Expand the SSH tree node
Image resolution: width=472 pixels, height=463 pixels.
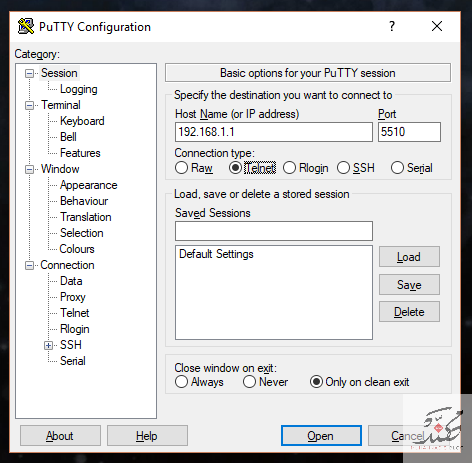49,345
